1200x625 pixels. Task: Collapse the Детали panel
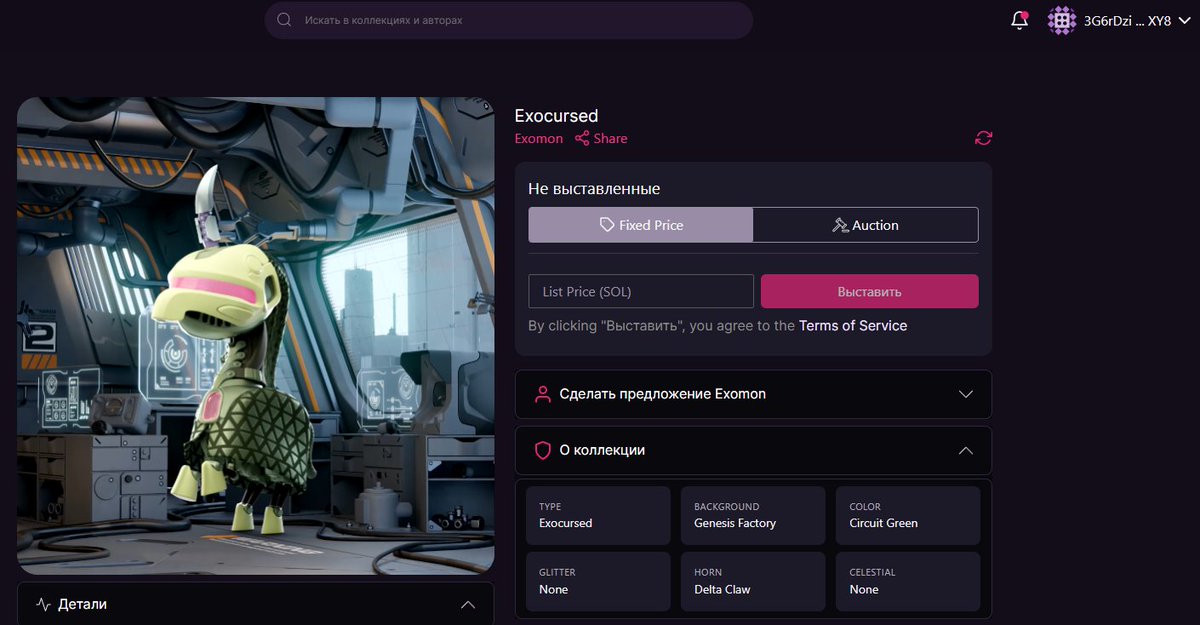click(256, 605)
